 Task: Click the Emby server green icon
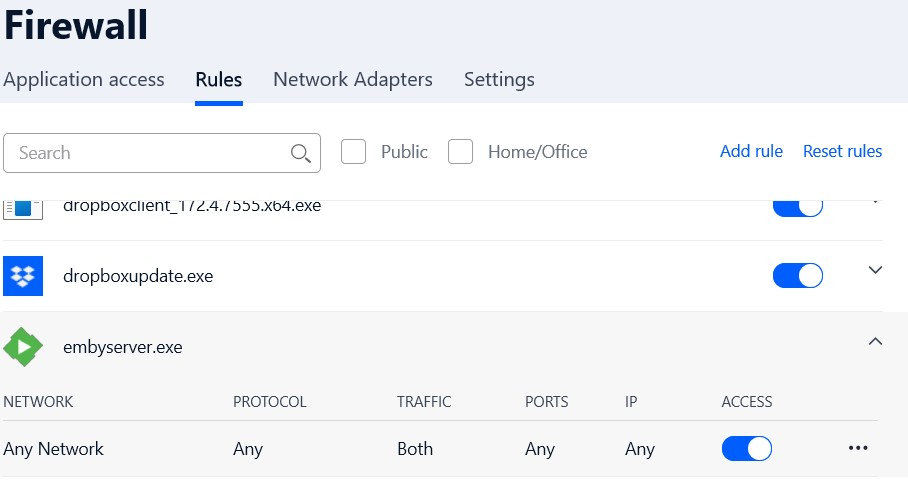(x=23, y=347)
